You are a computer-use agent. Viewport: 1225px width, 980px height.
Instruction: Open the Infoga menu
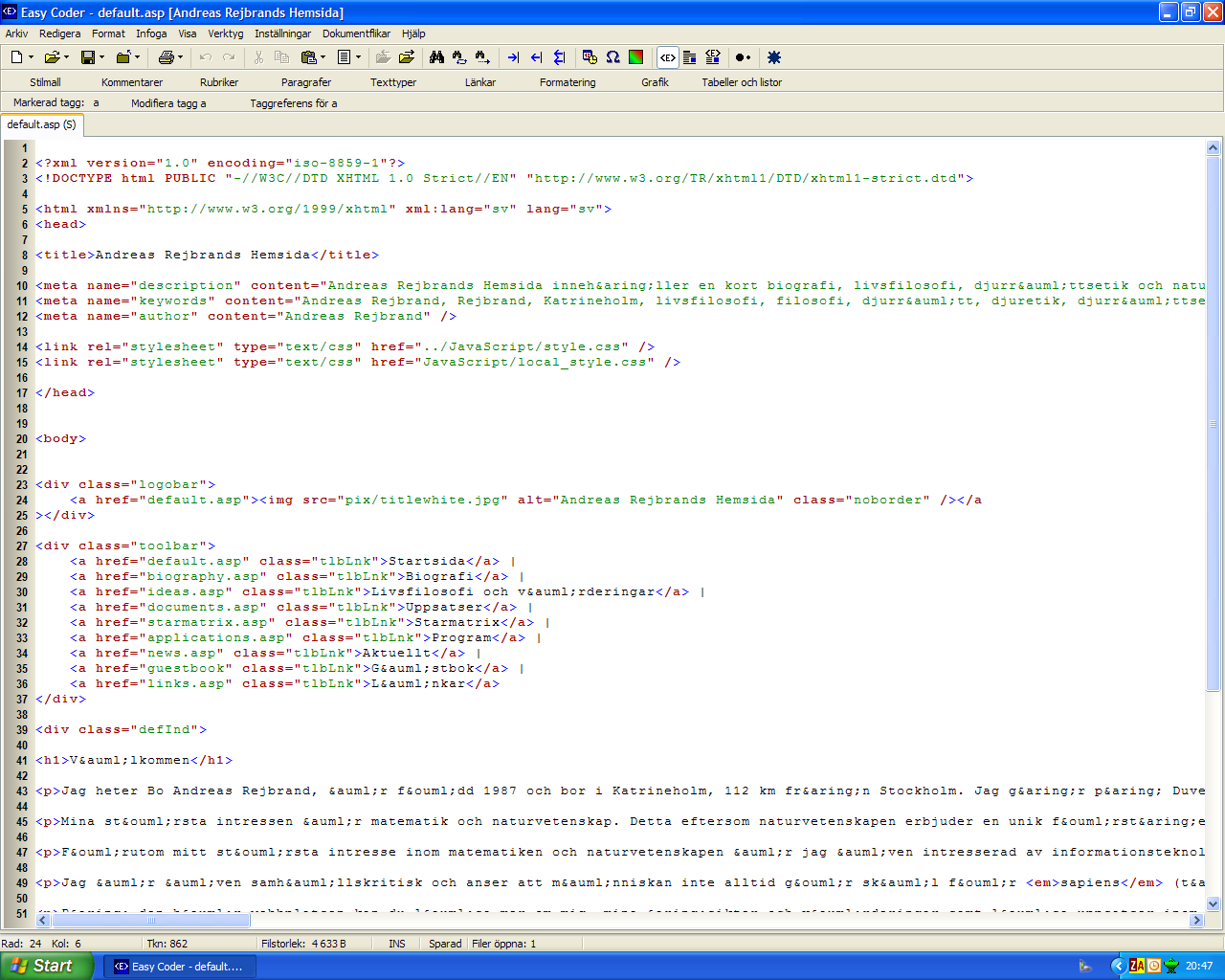(151, 33)
